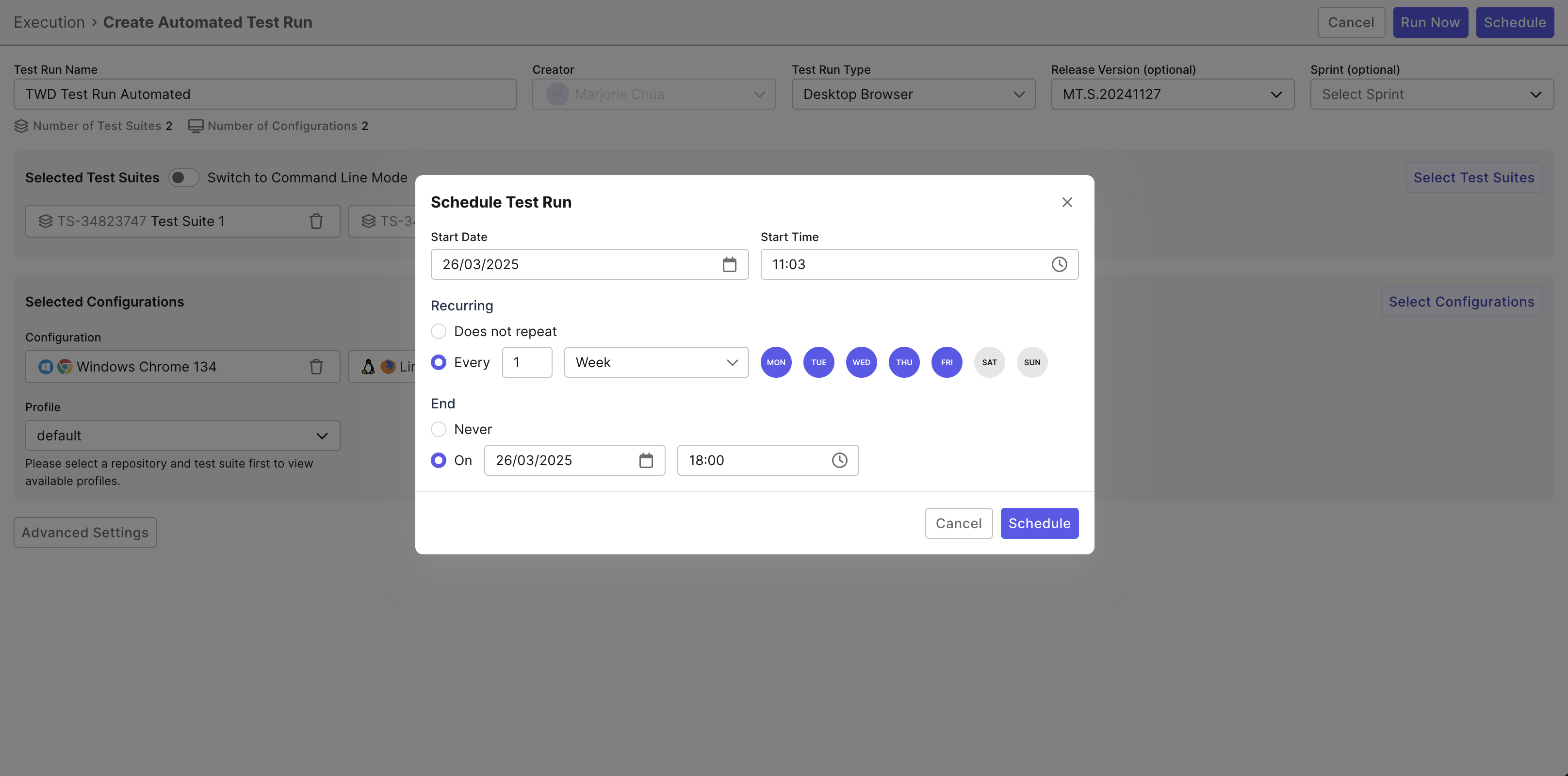Viewport: 1568px width, 776px height.
Task: Toggle Switch to Command Line Mode
Action: [x=184, y=178]
